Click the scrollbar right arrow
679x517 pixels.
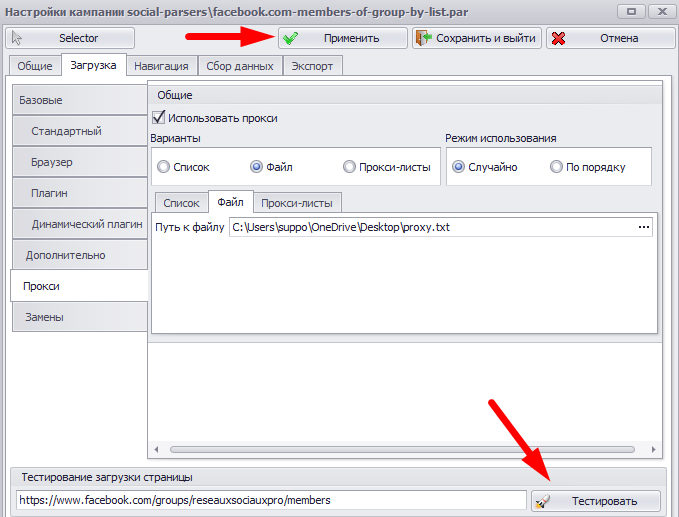(x=653, y=449)
